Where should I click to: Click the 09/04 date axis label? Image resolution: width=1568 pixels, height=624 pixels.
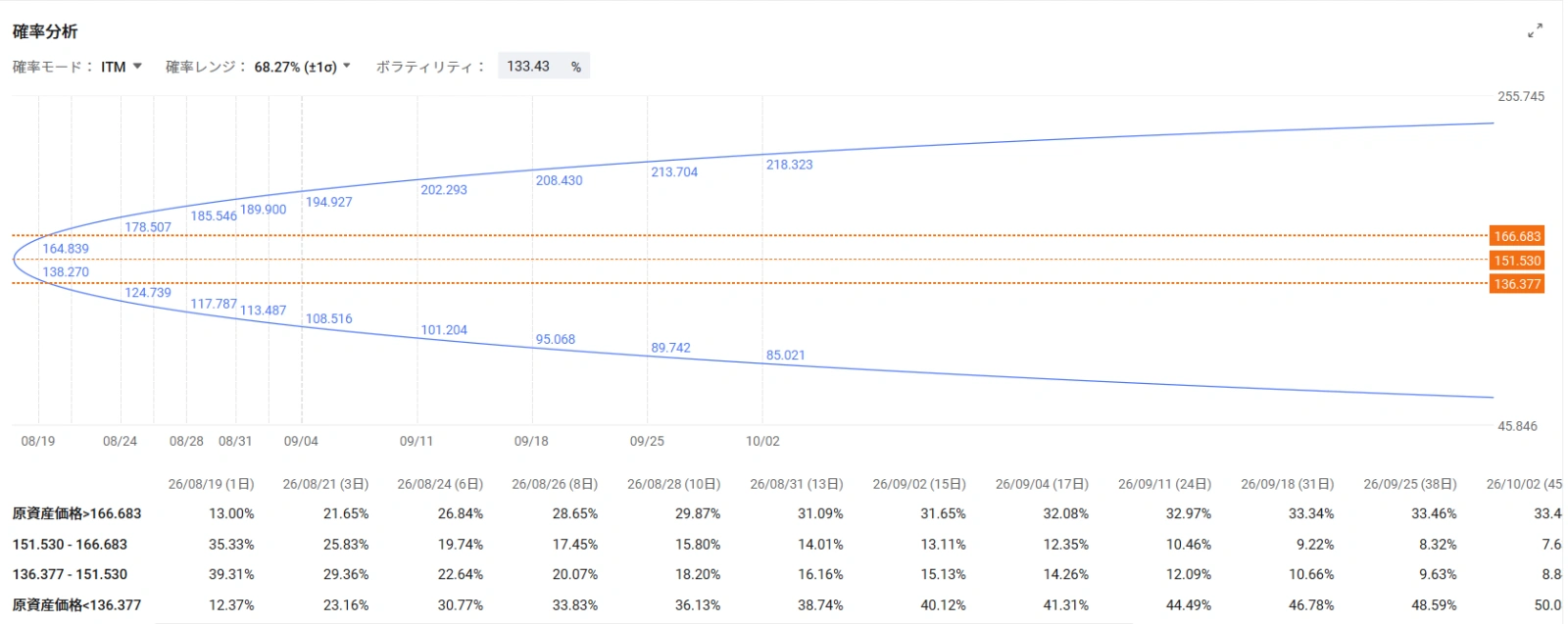(301, 441)
